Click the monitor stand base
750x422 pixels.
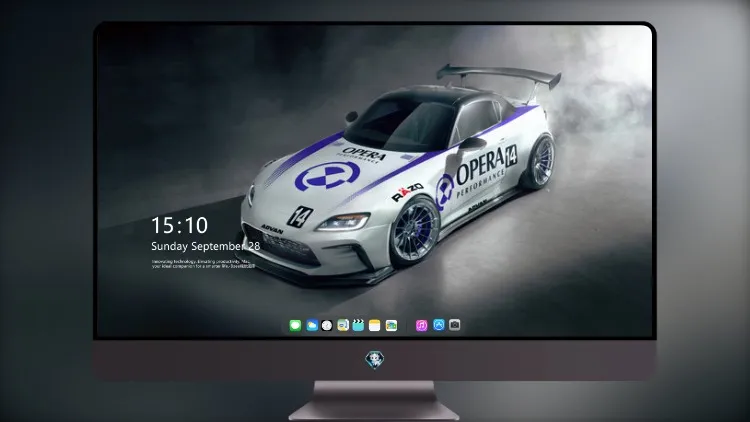[374, 401]
